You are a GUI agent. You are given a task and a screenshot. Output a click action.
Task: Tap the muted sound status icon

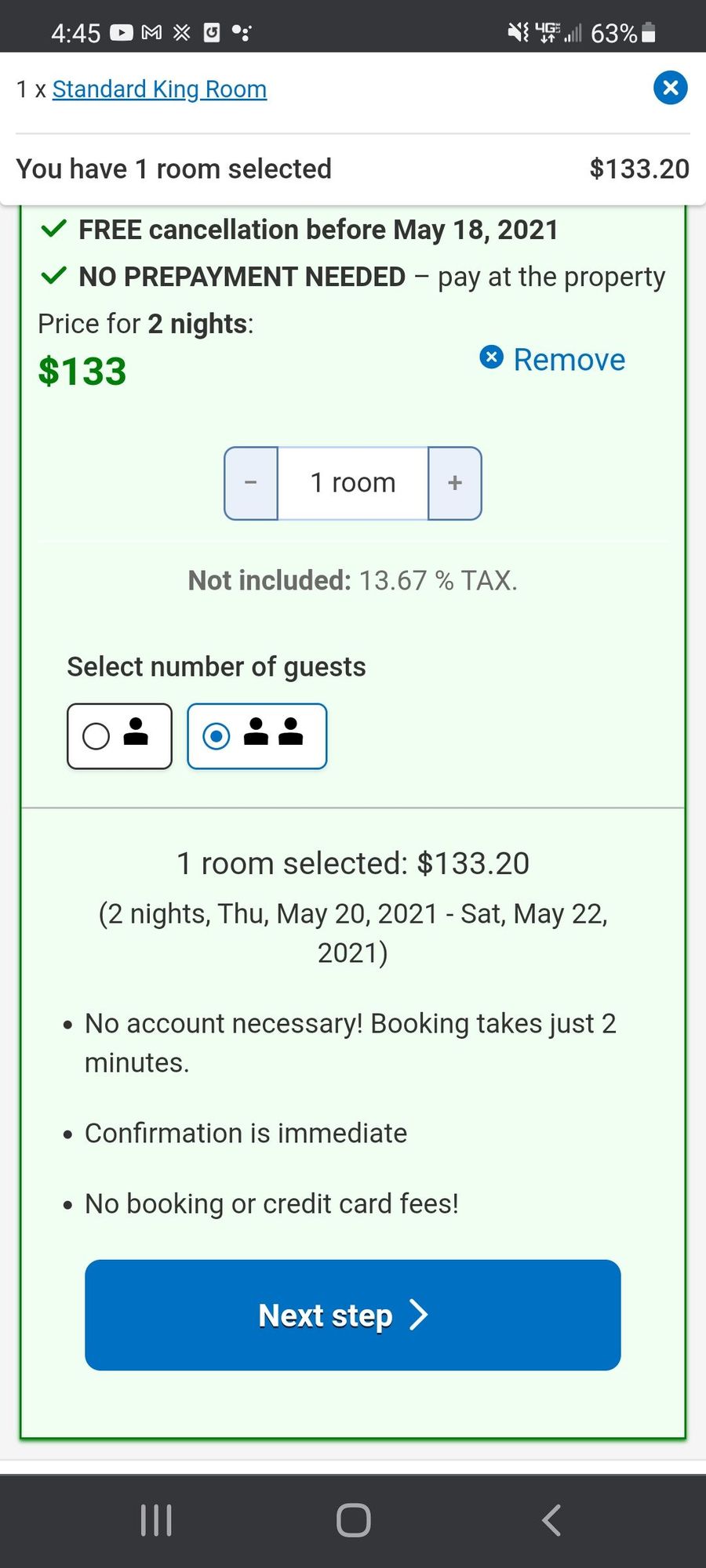click(x=518, y=33)
